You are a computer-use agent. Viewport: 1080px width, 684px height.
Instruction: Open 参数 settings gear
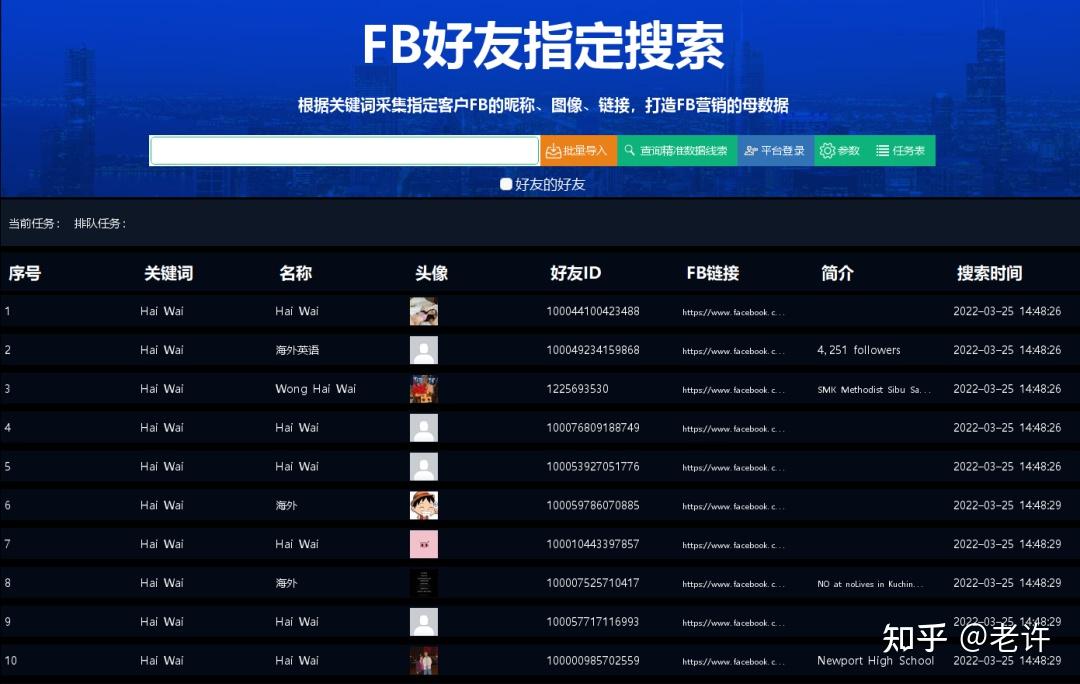pos(840,151)
